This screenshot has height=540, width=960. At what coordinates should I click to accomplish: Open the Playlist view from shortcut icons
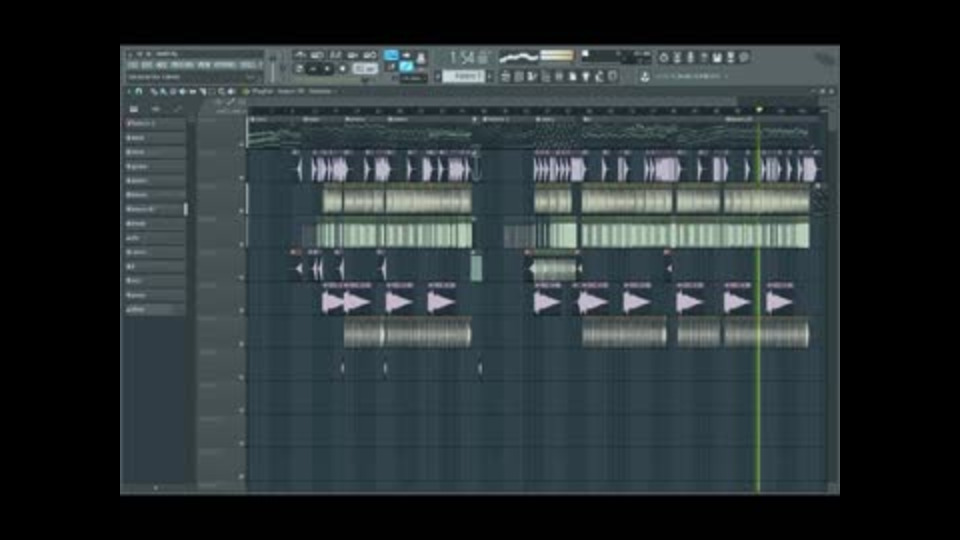click(504, 77)
